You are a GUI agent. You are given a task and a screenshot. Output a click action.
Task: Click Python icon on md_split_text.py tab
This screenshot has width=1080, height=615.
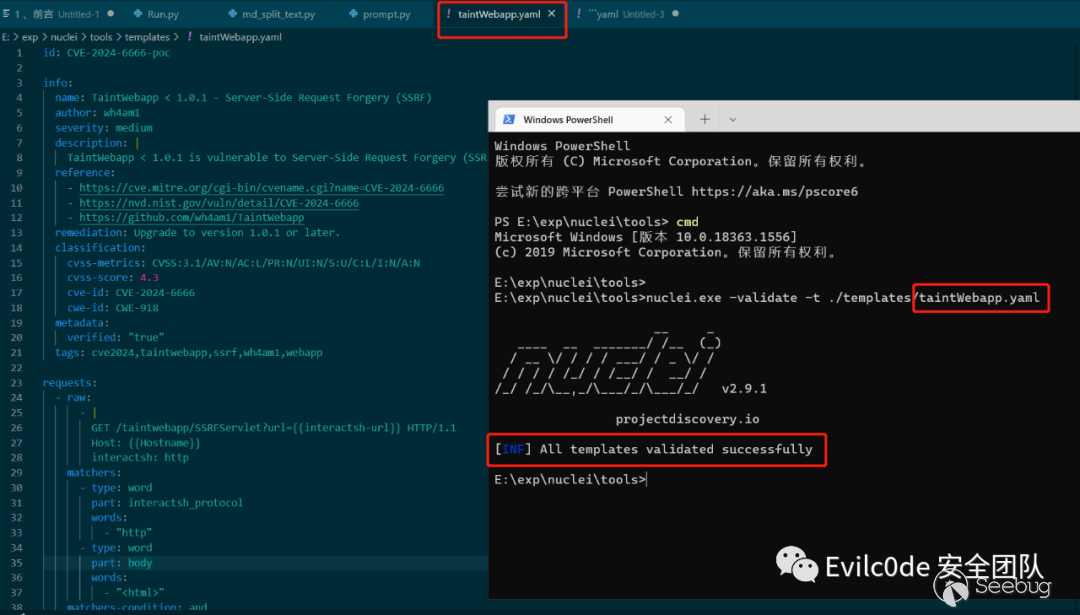(232, 14)
